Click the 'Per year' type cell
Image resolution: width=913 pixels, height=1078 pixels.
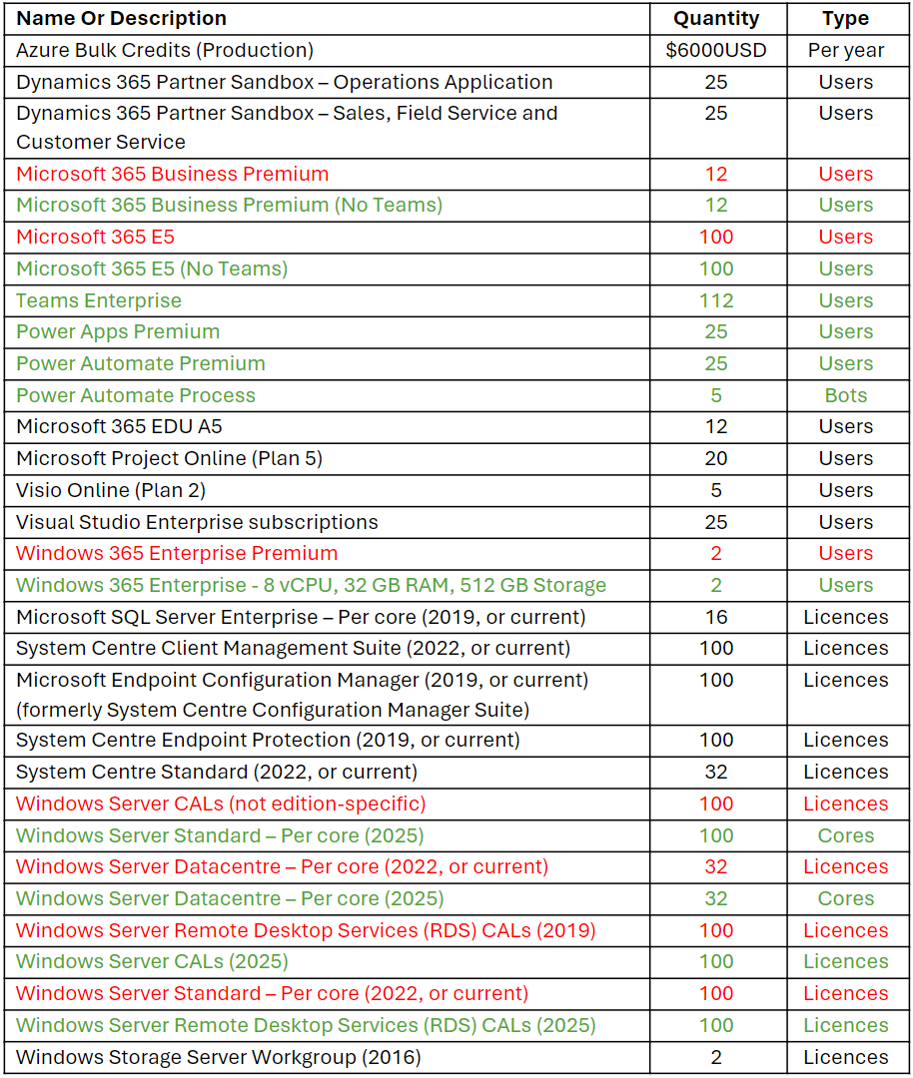pyautogui.click(x=846, y=50)
